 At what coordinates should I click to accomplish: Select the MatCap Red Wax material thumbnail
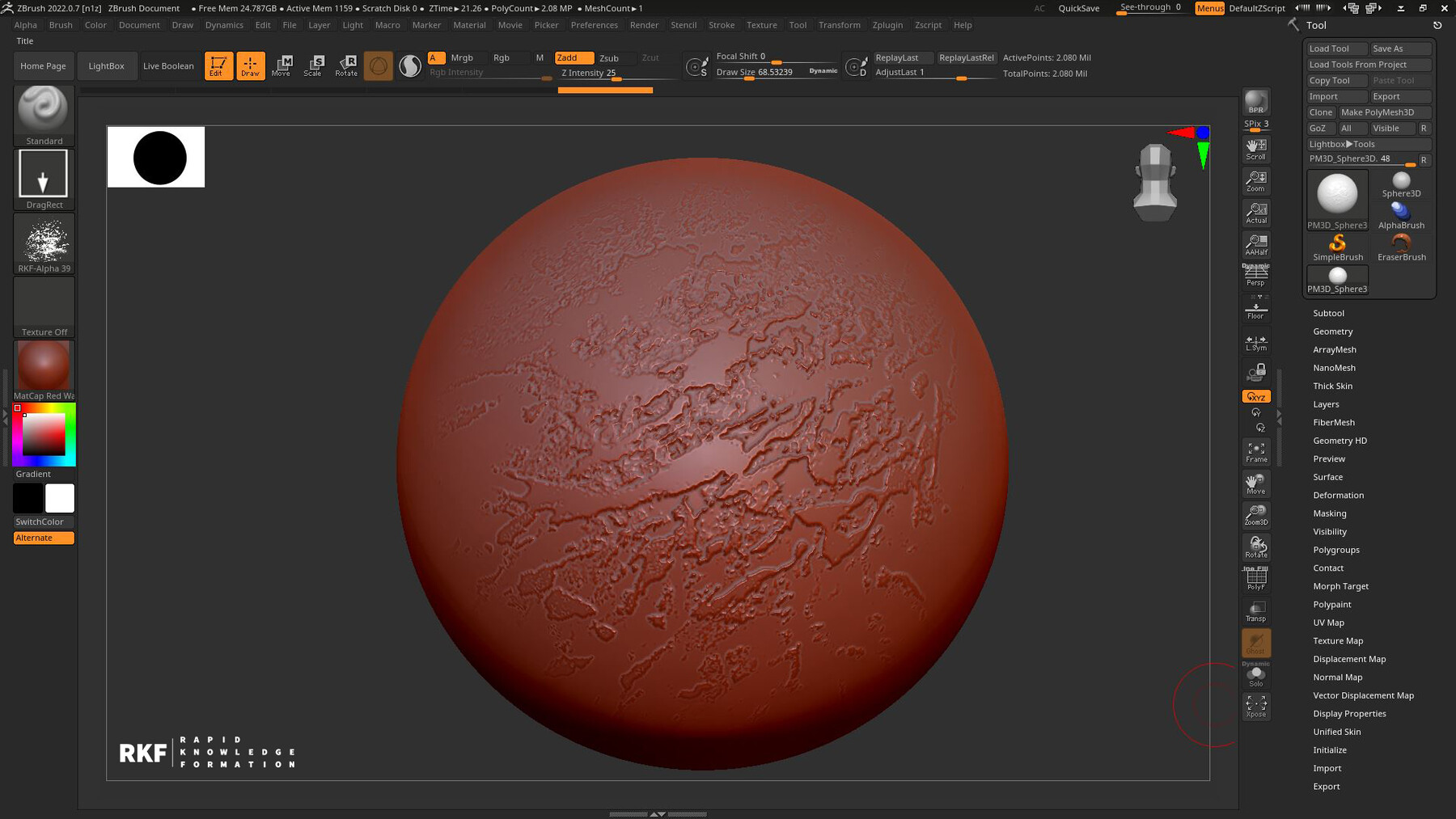click(x=44, y=366)
